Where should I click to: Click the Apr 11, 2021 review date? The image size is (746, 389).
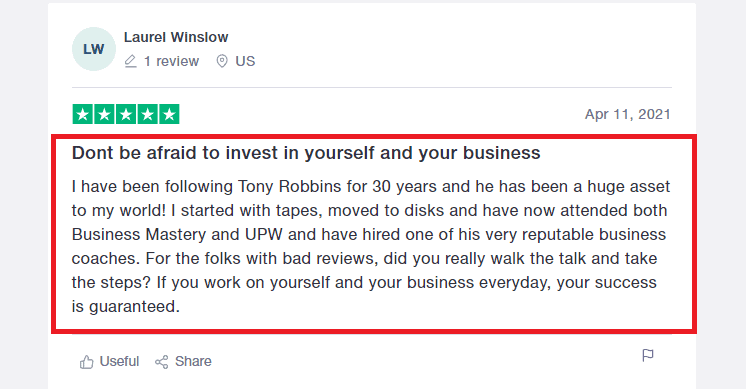coord(628,114)
